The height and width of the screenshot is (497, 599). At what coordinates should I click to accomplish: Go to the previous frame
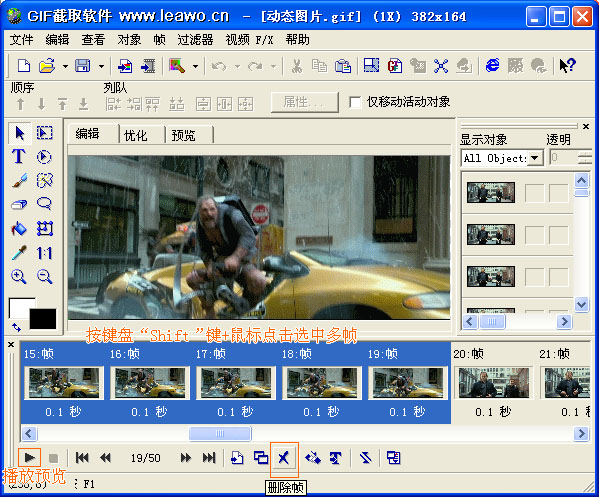click(x=105, y=458)
